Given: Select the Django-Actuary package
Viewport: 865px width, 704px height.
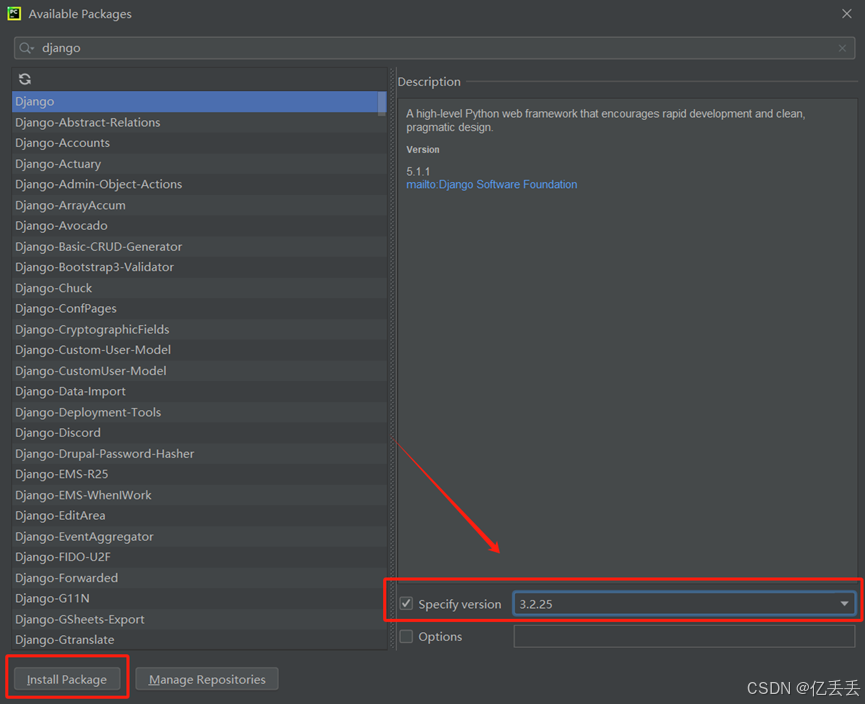Looking at the screenshot, I should click(199, 164).
